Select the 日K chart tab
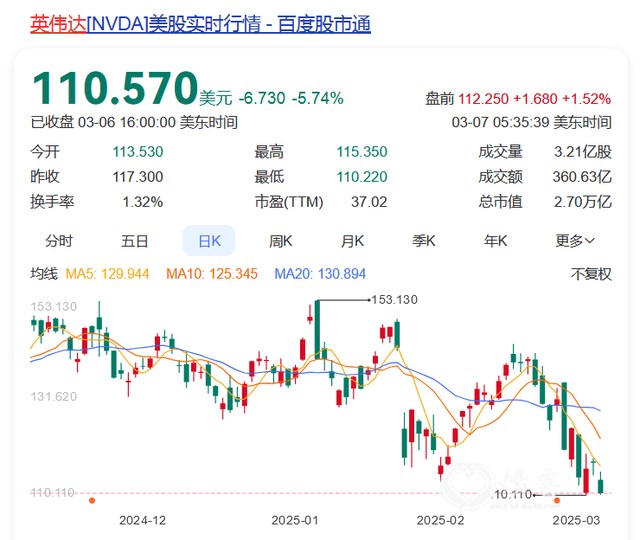The width and height of the screenshot is (640, 540). pos(209,241)
